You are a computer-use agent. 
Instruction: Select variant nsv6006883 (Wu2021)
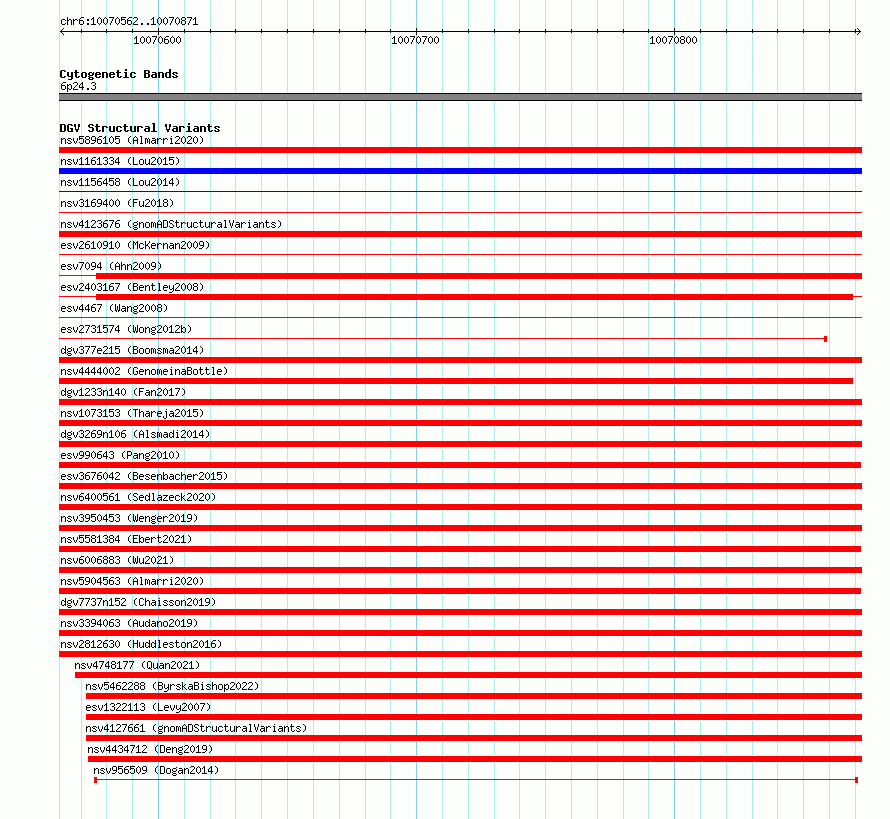[x=117, y=560]
